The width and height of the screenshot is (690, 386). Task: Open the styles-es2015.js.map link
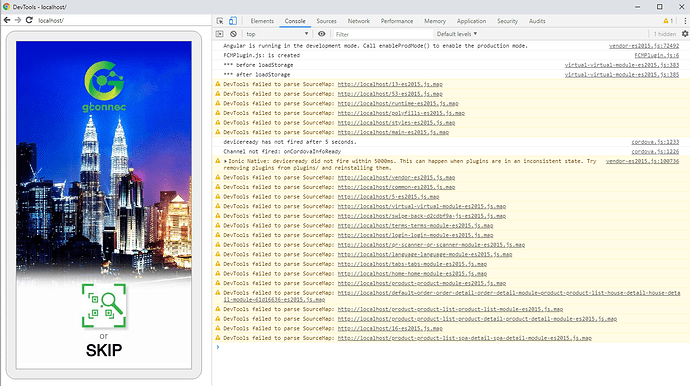pos(396,123)
